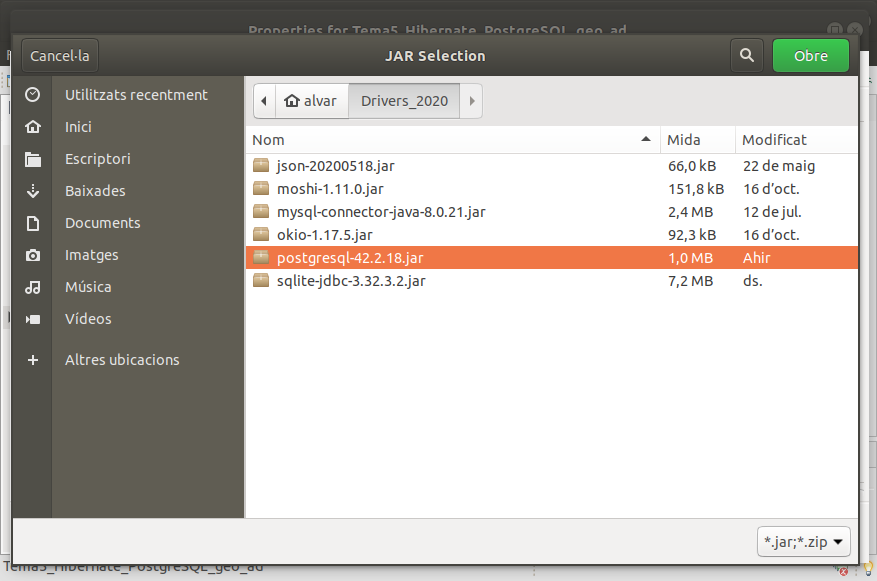Image resolution: width=877 pixels, height=581 pixels.
Task: Click the Drivers_2020 path button
Action: coord(404,101)
